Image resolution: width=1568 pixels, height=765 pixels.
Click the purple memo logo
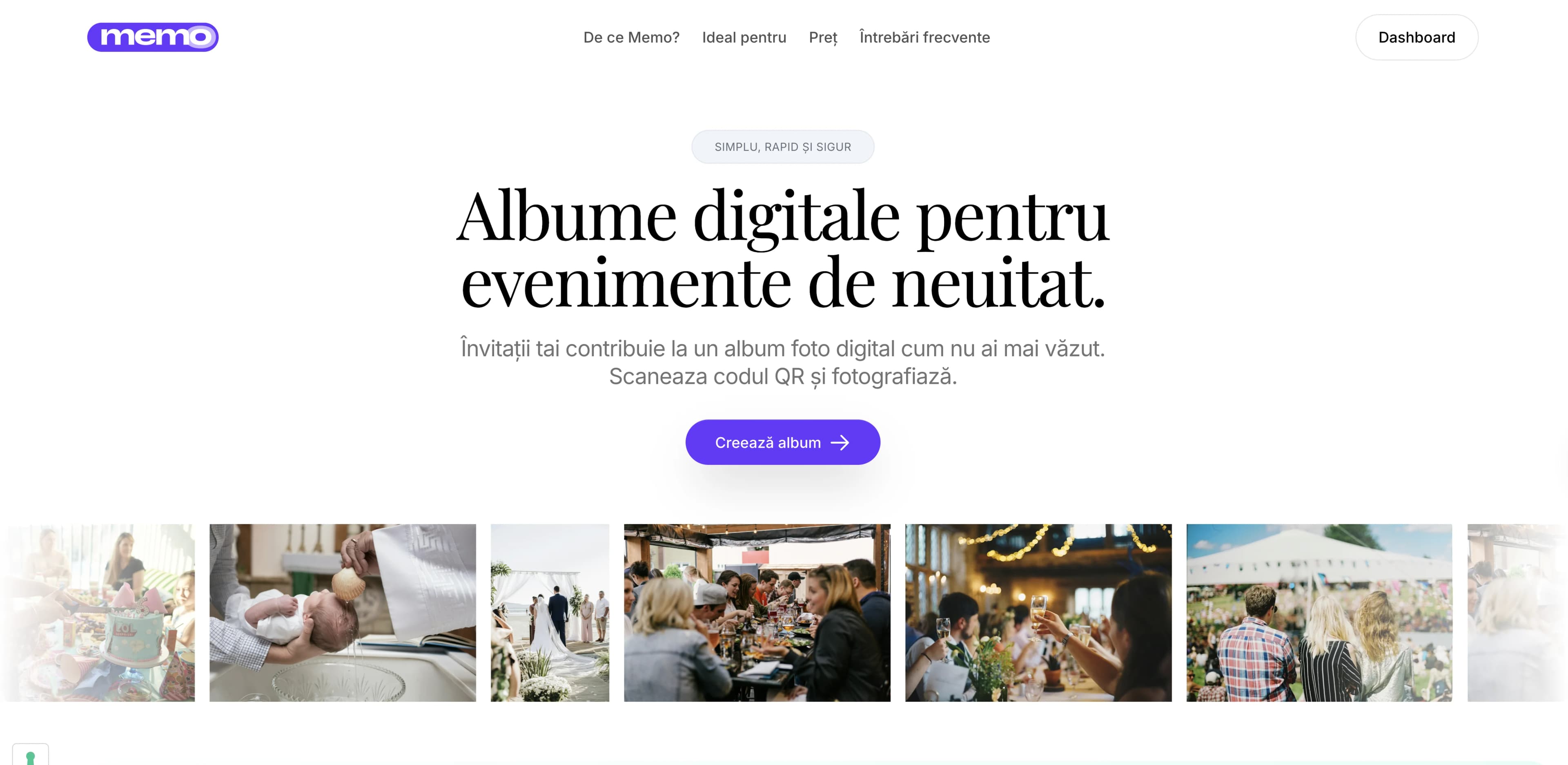point(153,37)
